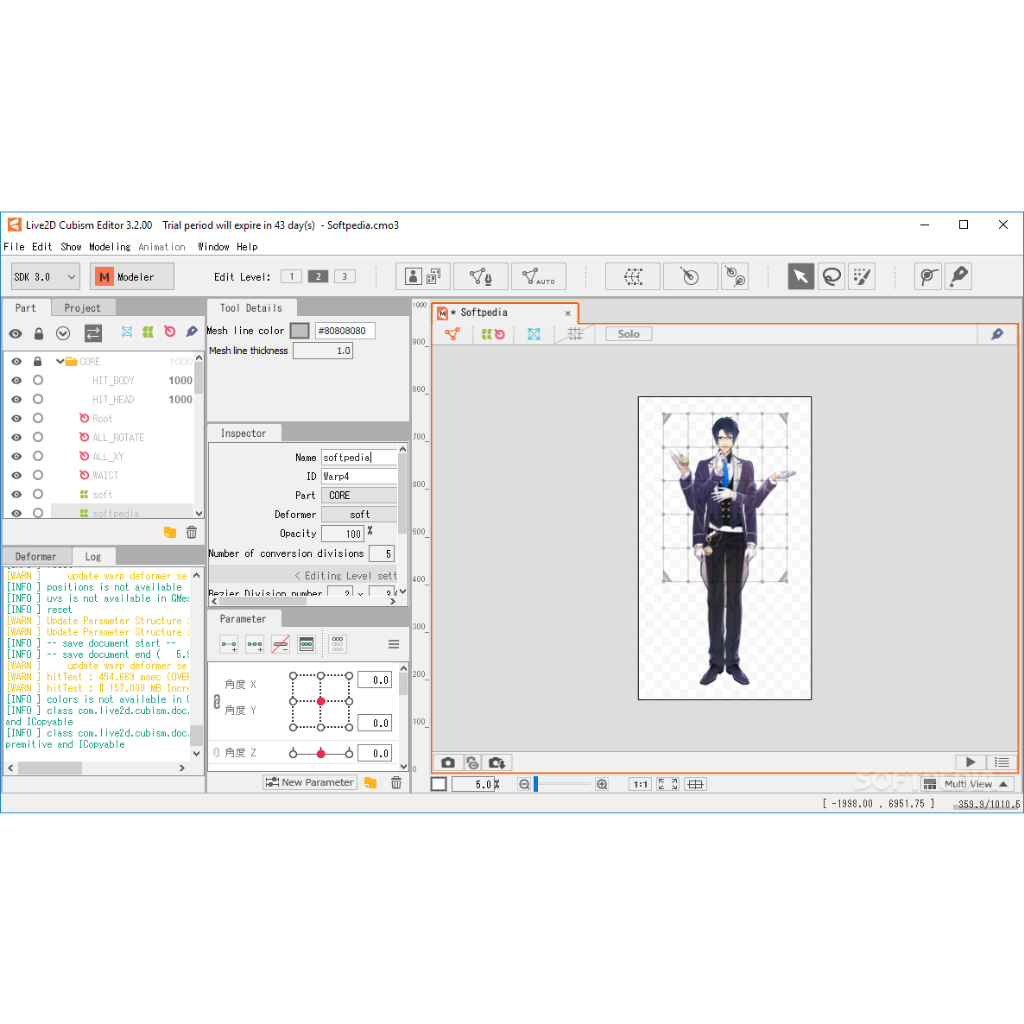Select the Lasso selection tool
Screen dimensions: 1024x1024
coord(831,277)
